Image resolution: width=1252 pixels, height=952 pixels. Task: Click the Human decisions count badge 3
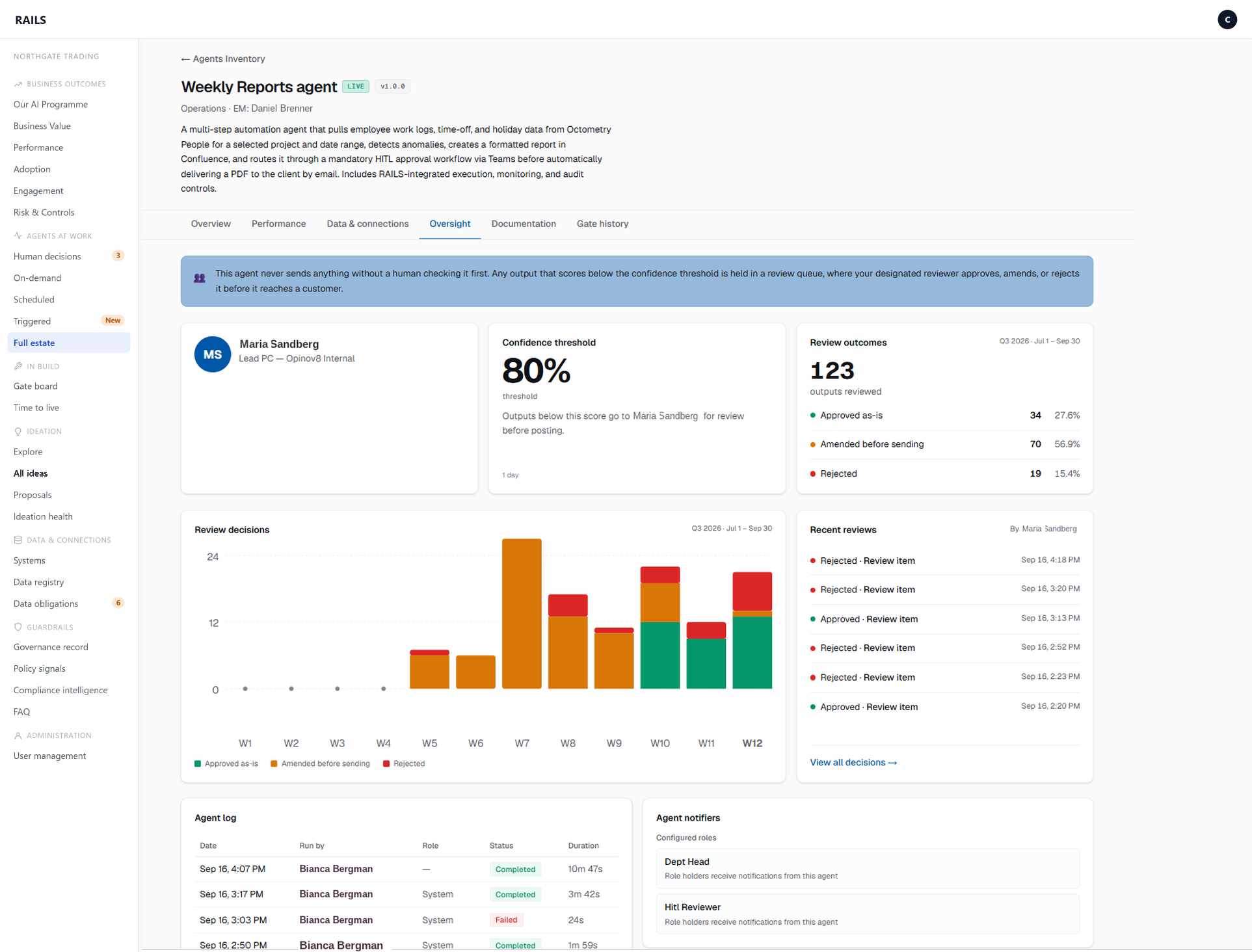[118, 256]
